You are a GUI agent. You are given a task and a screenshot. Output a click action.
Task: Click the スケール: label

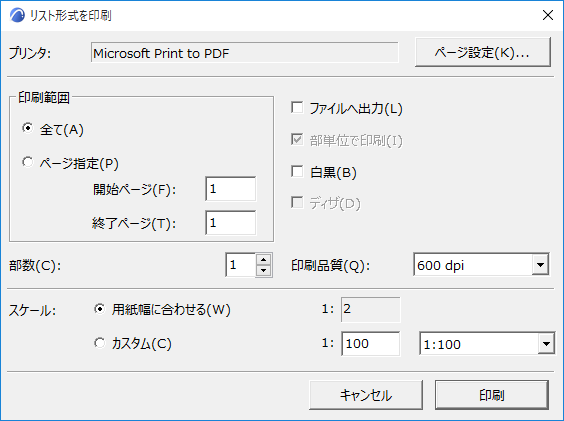pyautogui.click(x=32, y=310)
